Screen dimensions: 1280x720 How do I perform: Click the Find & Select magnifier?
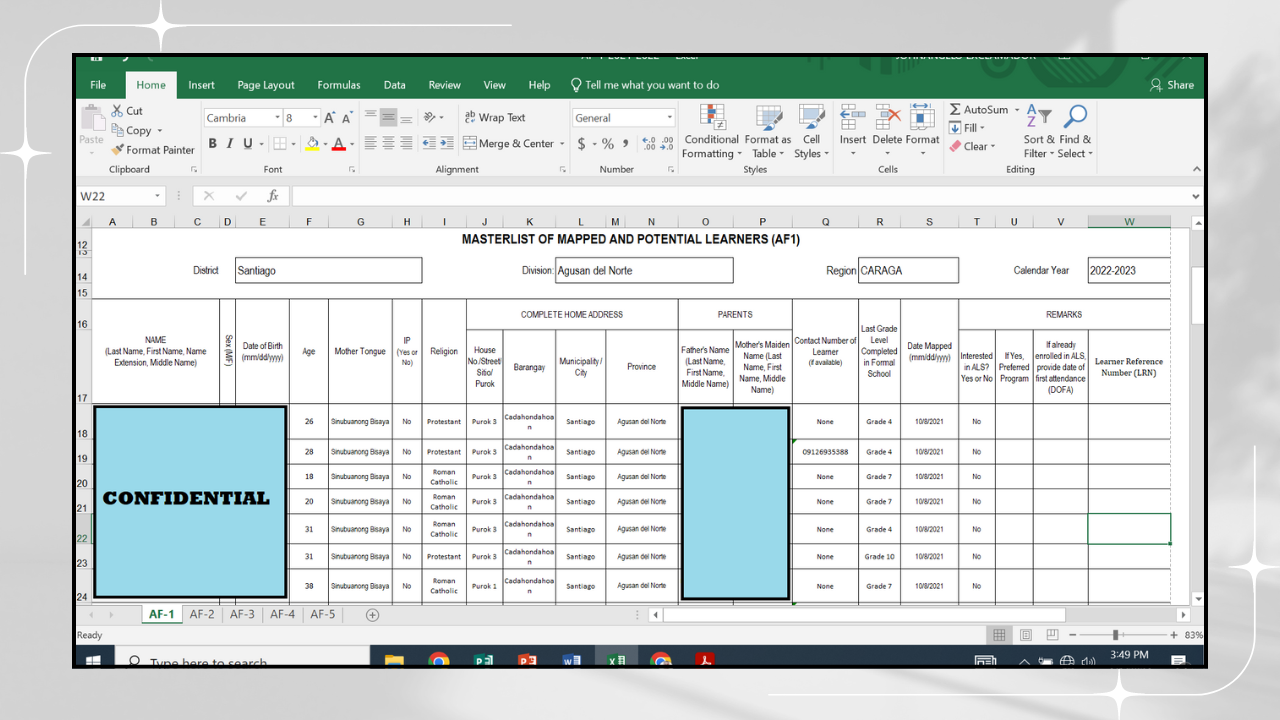tap(1075, 117)
